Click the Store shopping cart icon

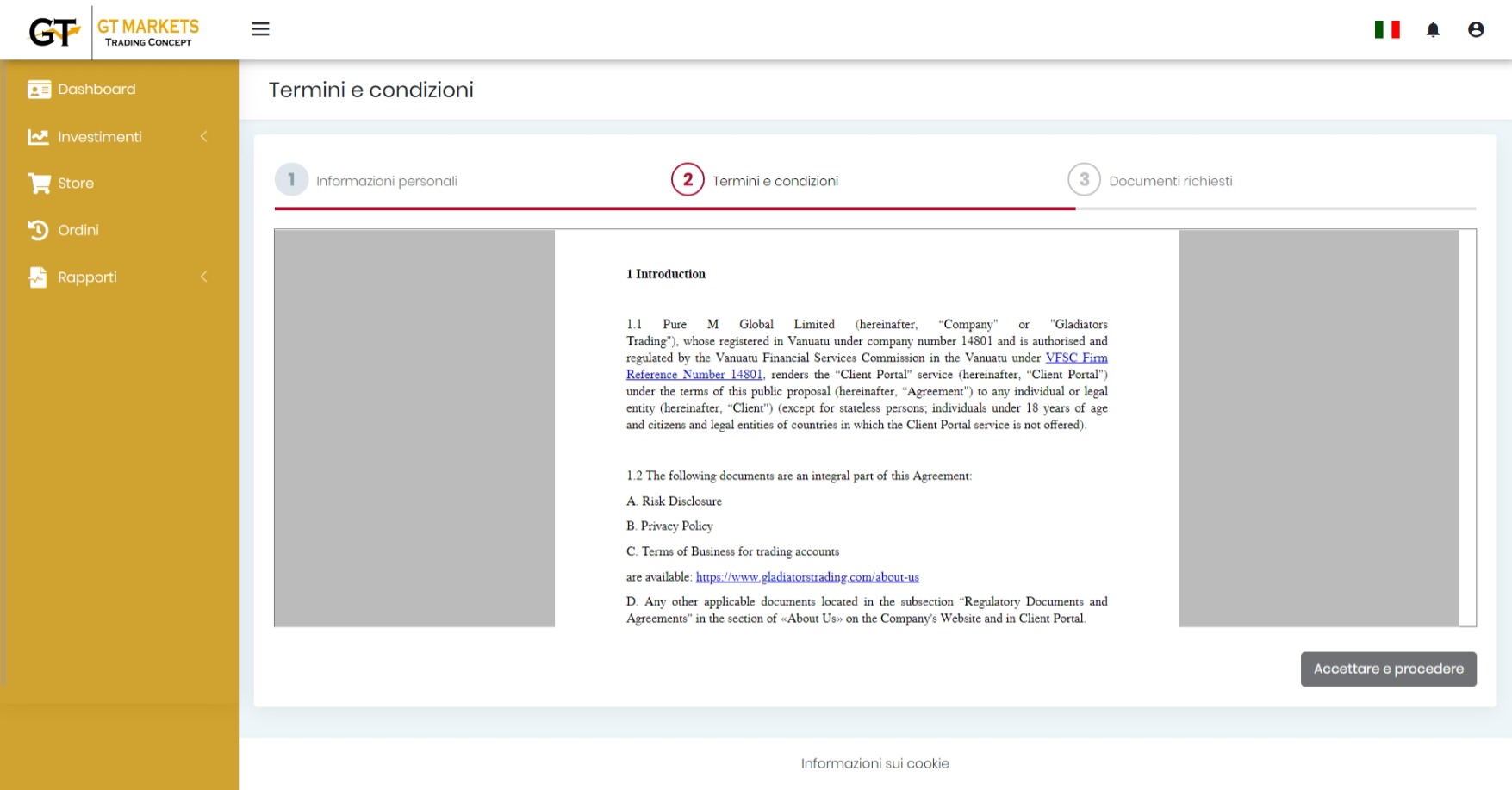[39, 184]
